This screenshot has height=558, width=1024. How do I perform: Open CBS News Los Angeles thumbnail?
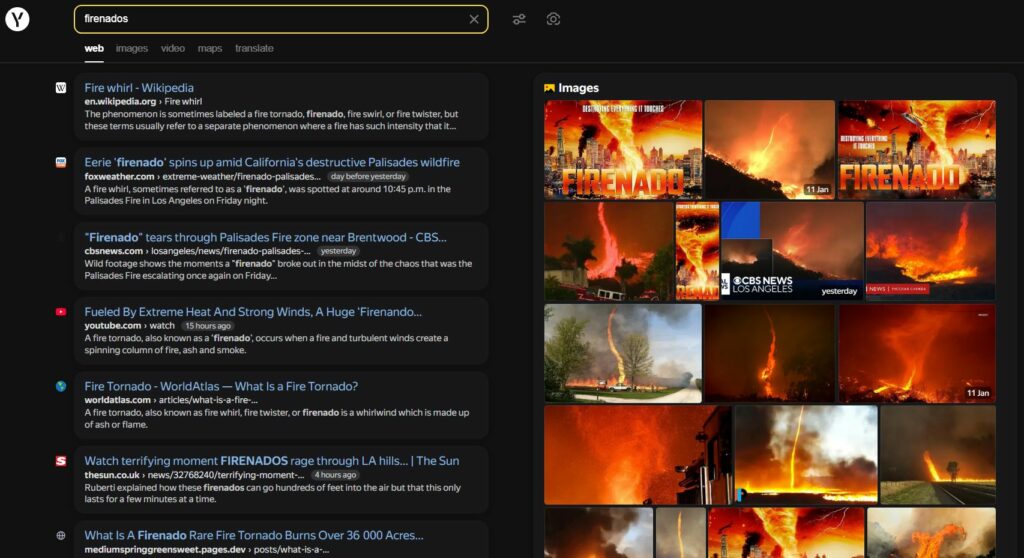[x=792, y=252]
